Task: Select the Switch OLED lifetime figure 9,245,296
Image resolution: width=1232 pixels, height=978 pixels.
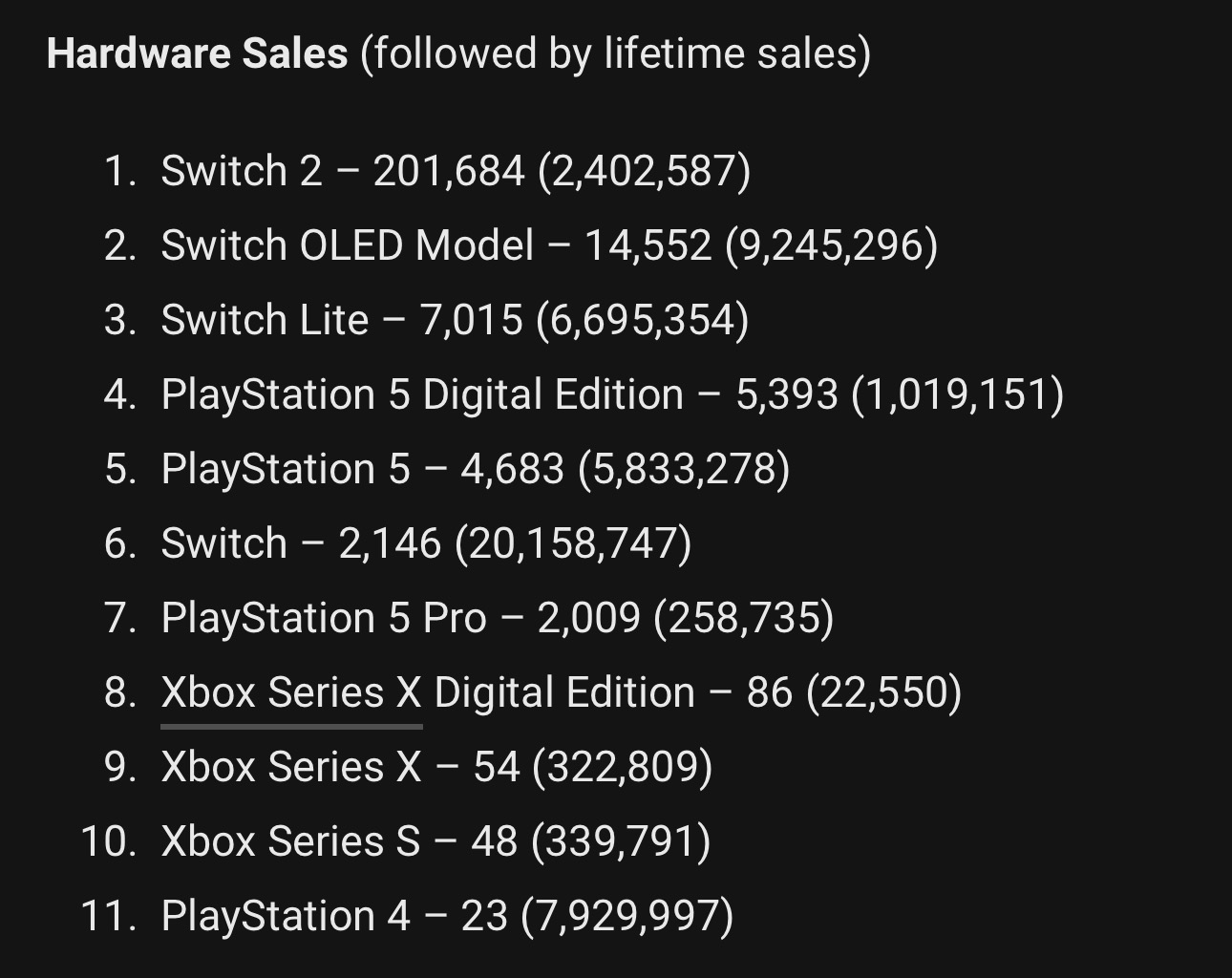Action: click(831, 246)
